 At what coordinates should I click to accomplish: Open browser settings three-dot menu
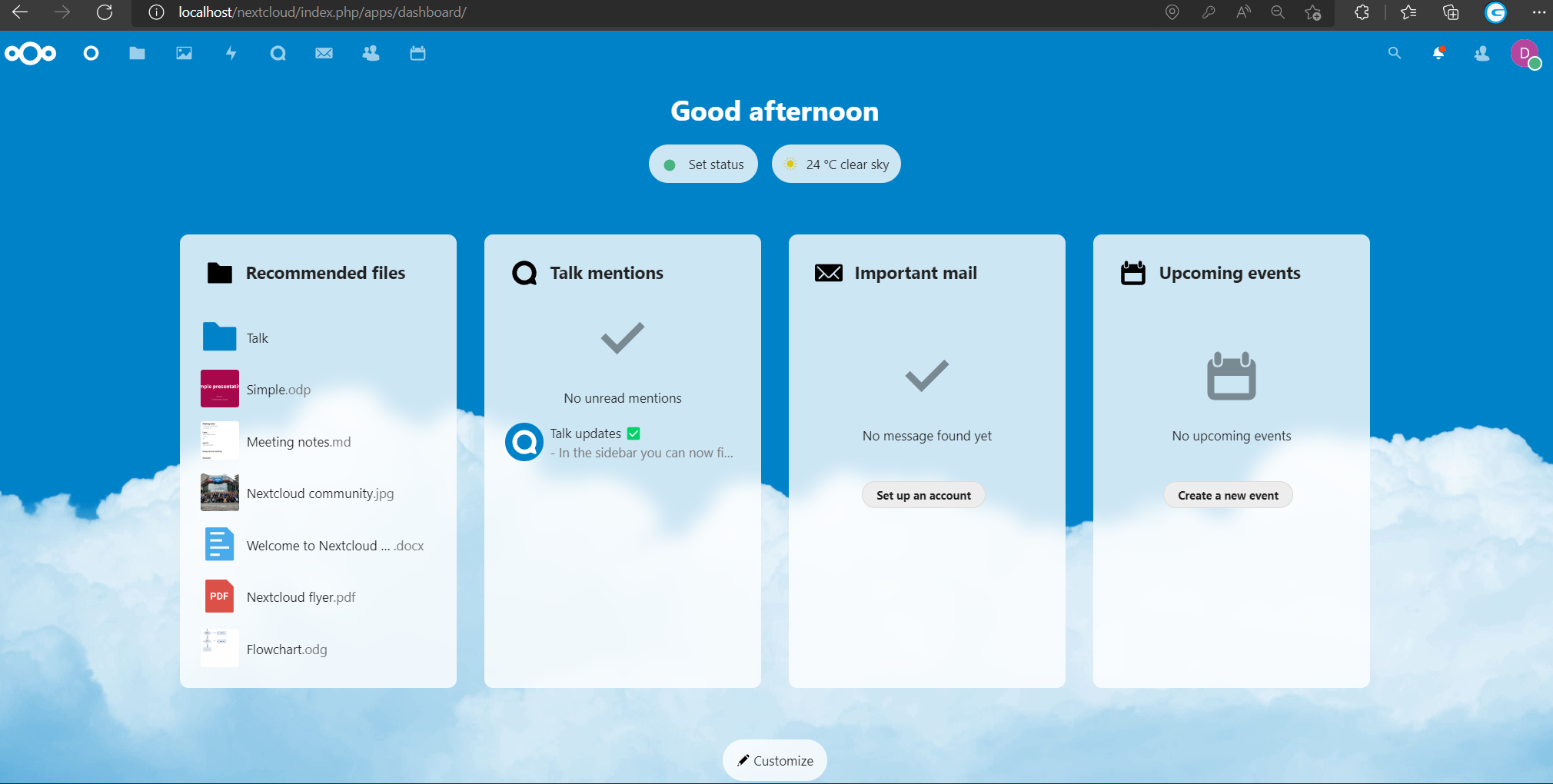pos(1538,12)
